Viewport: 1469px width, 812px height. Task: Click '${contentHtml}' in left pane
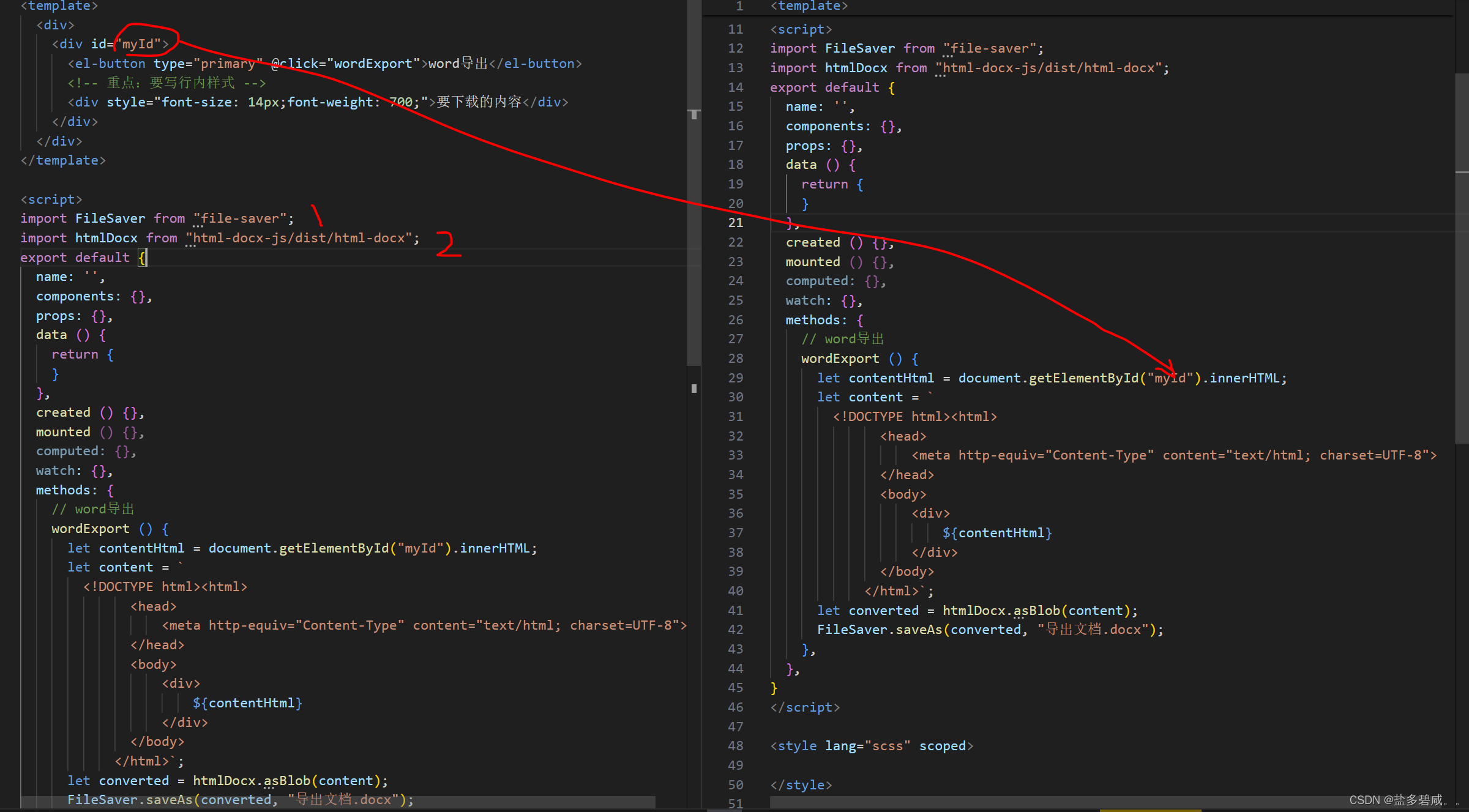click(247, 703)
